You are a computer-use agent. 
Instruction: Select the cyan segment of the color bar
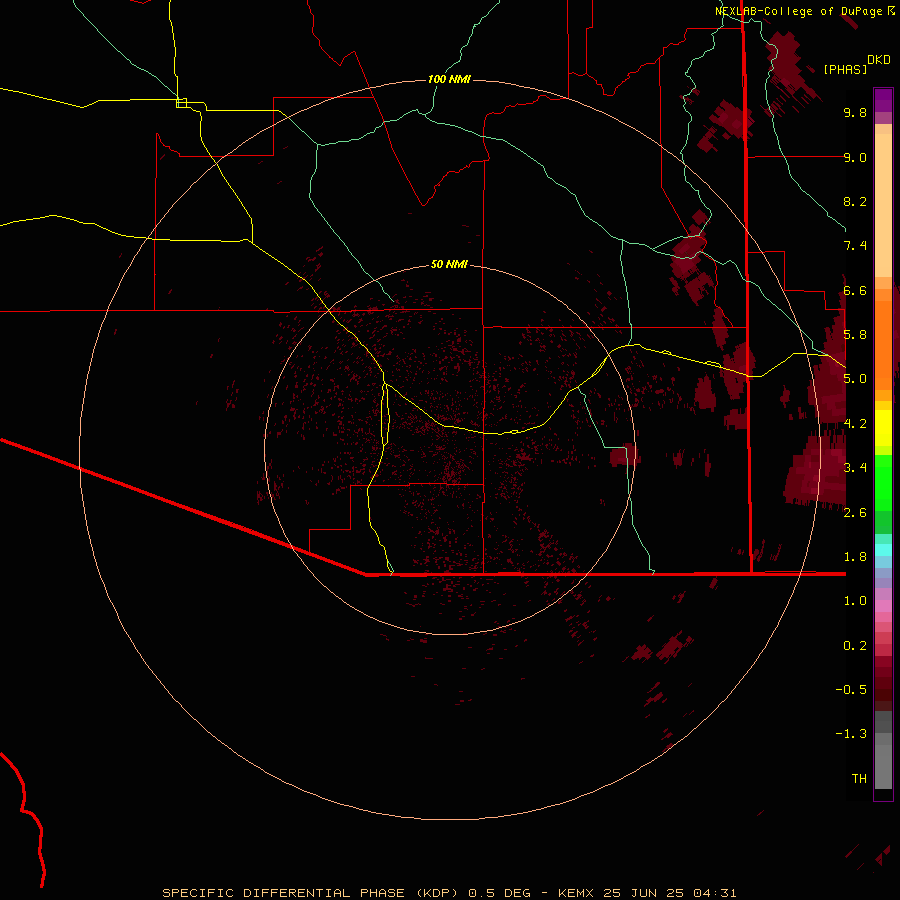(x=883, y=550)
